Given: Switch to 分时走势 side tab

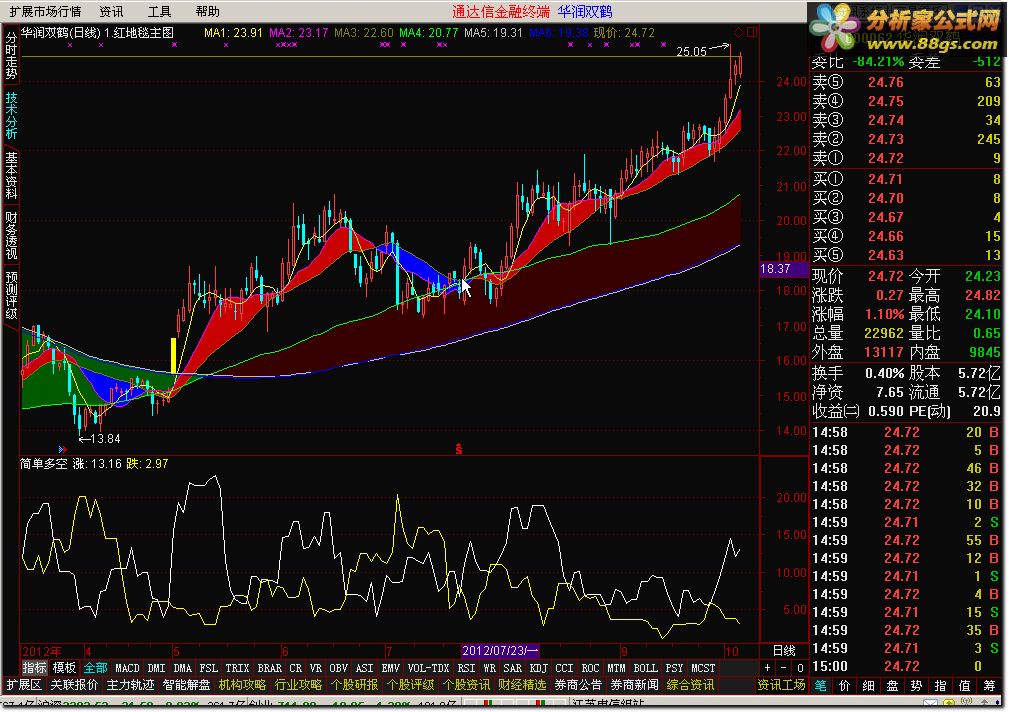Looking at the screenshot, I should [11, 56].
